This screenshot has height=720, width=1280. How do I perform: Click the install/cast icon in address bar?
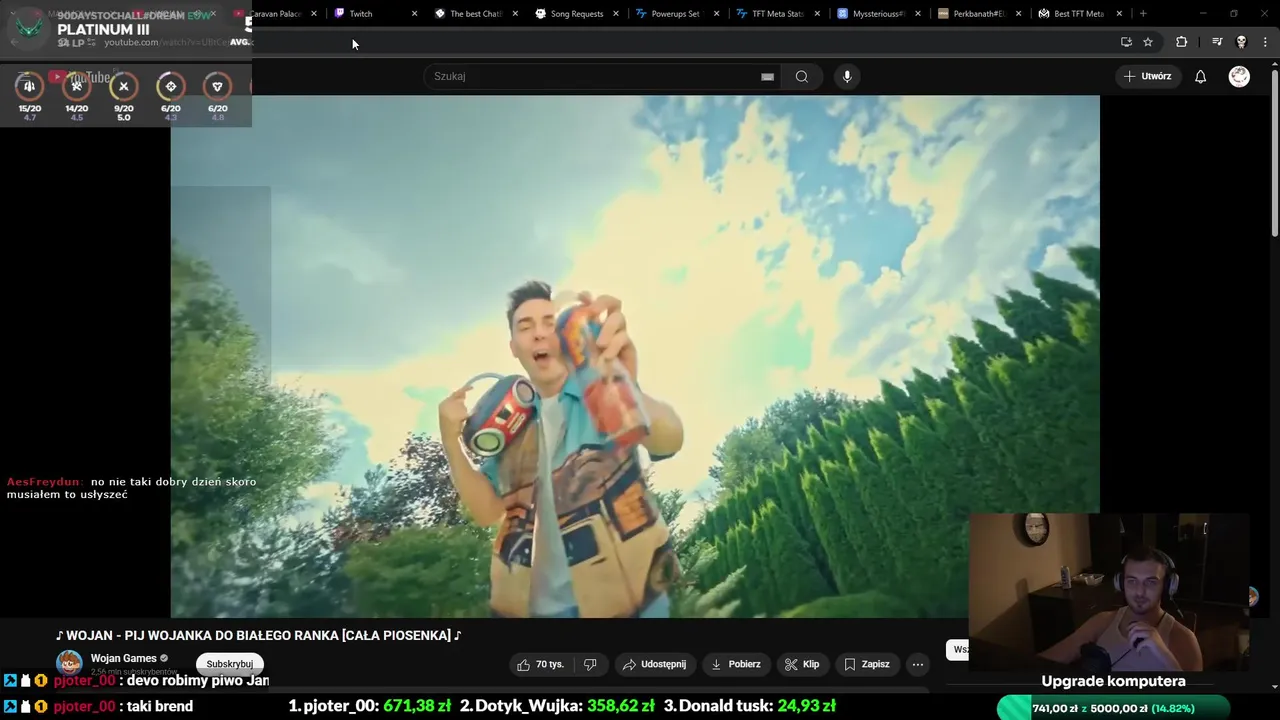click(x=1126, y=42)
